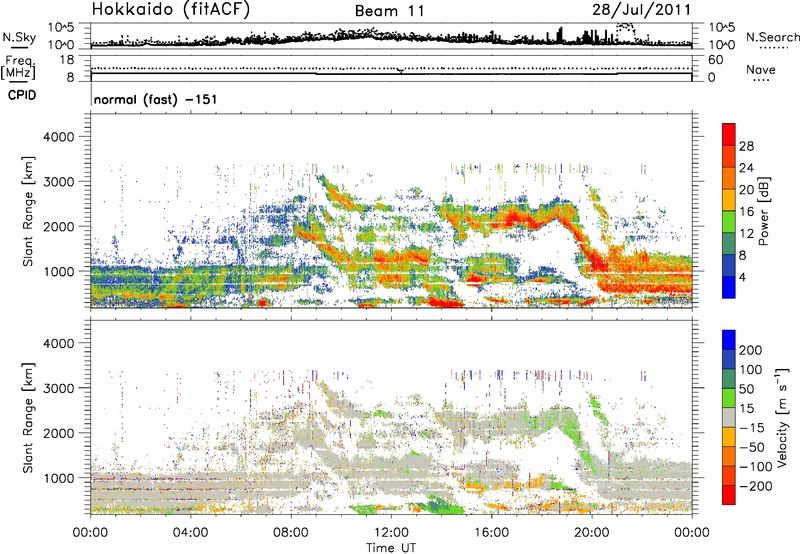Click the '18' frequency axis tick
Screen dimensions: 800x554
(x=68, y=60)
